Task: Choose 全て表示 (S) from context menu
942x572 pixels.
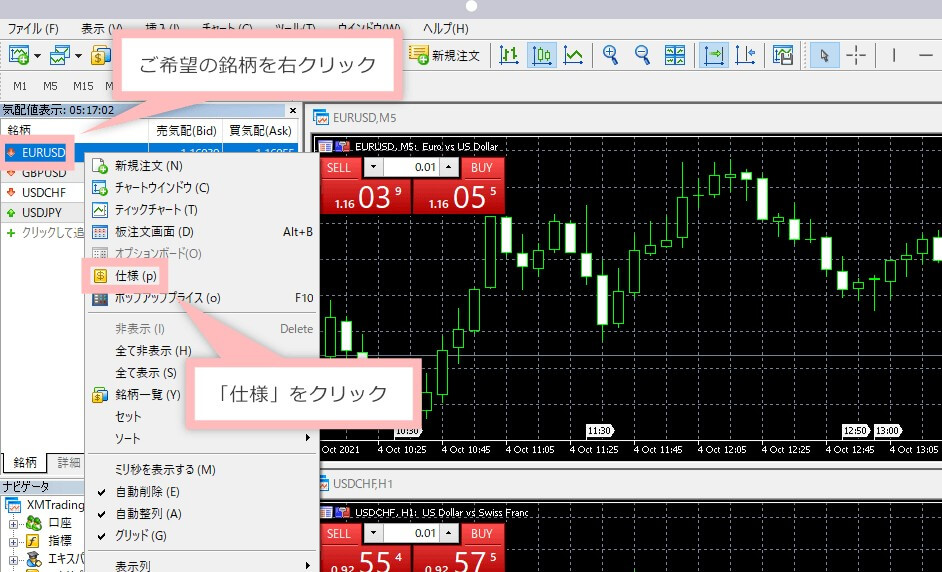Action: [146, 373]
